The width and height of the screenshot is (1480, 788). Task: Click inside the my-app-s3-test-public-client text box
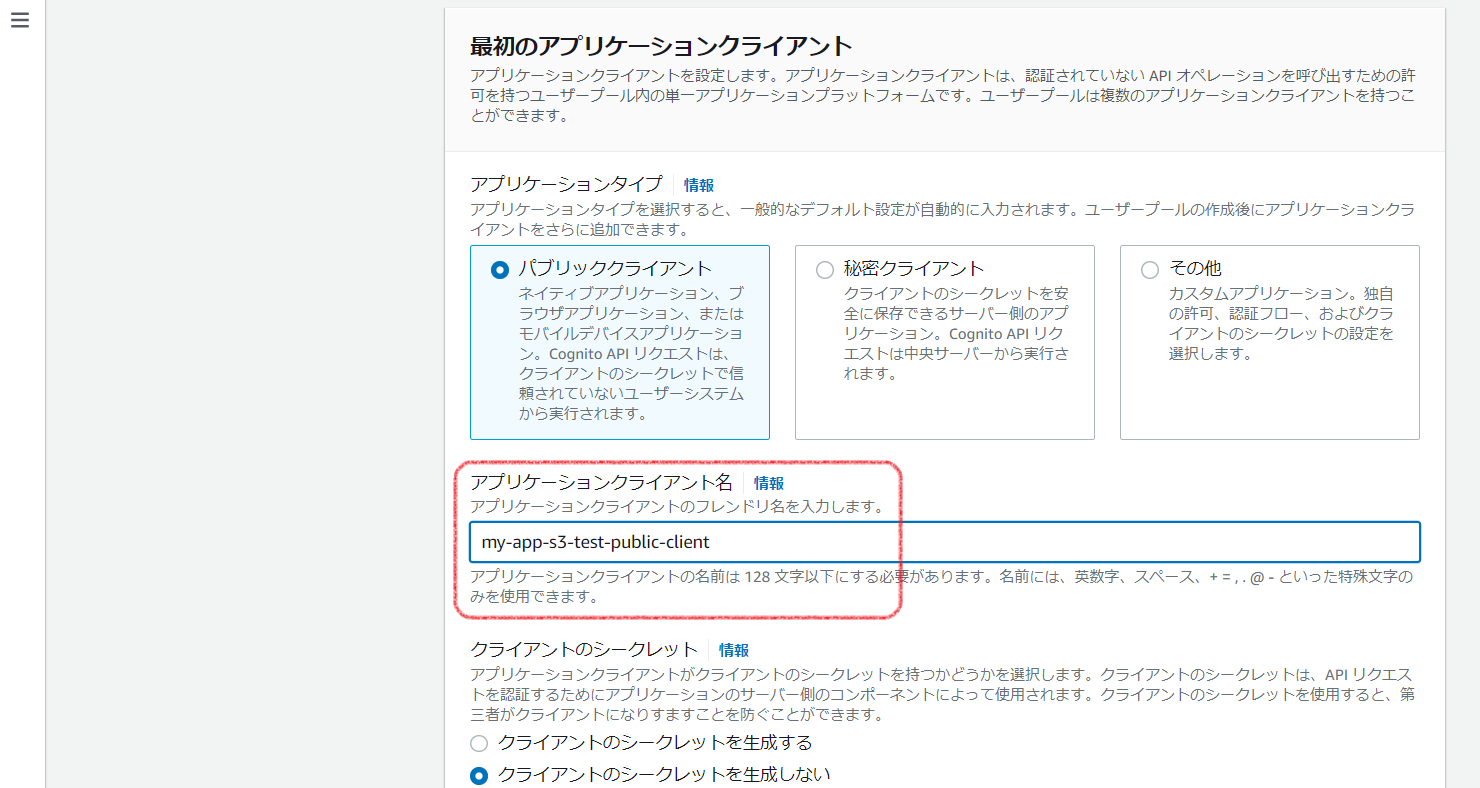tap(945, 541)
